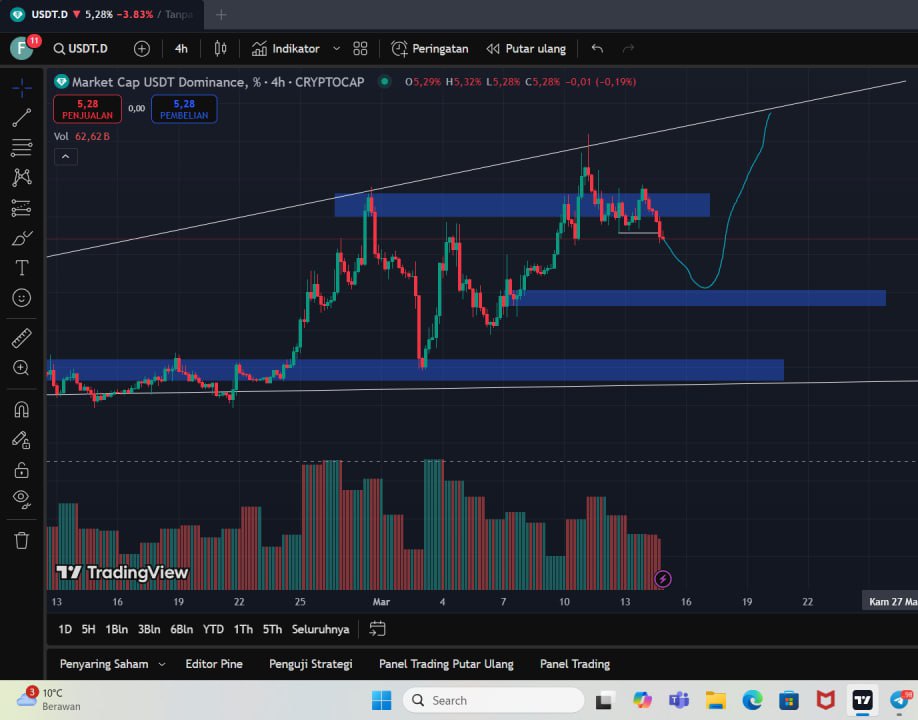Set chart range to Seluruhnya

click(x=320, y=629)
